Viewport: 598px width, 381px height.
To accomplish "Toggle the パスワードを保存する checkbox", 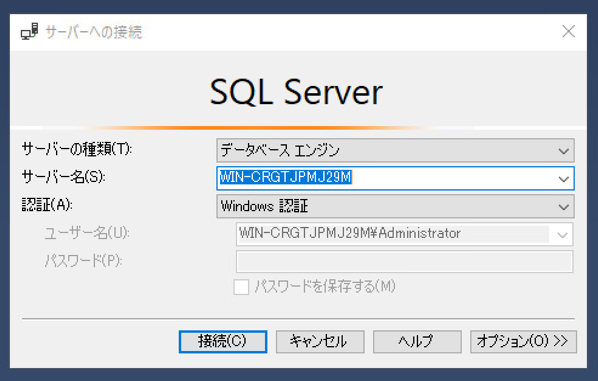I will [x=241, y=287].
